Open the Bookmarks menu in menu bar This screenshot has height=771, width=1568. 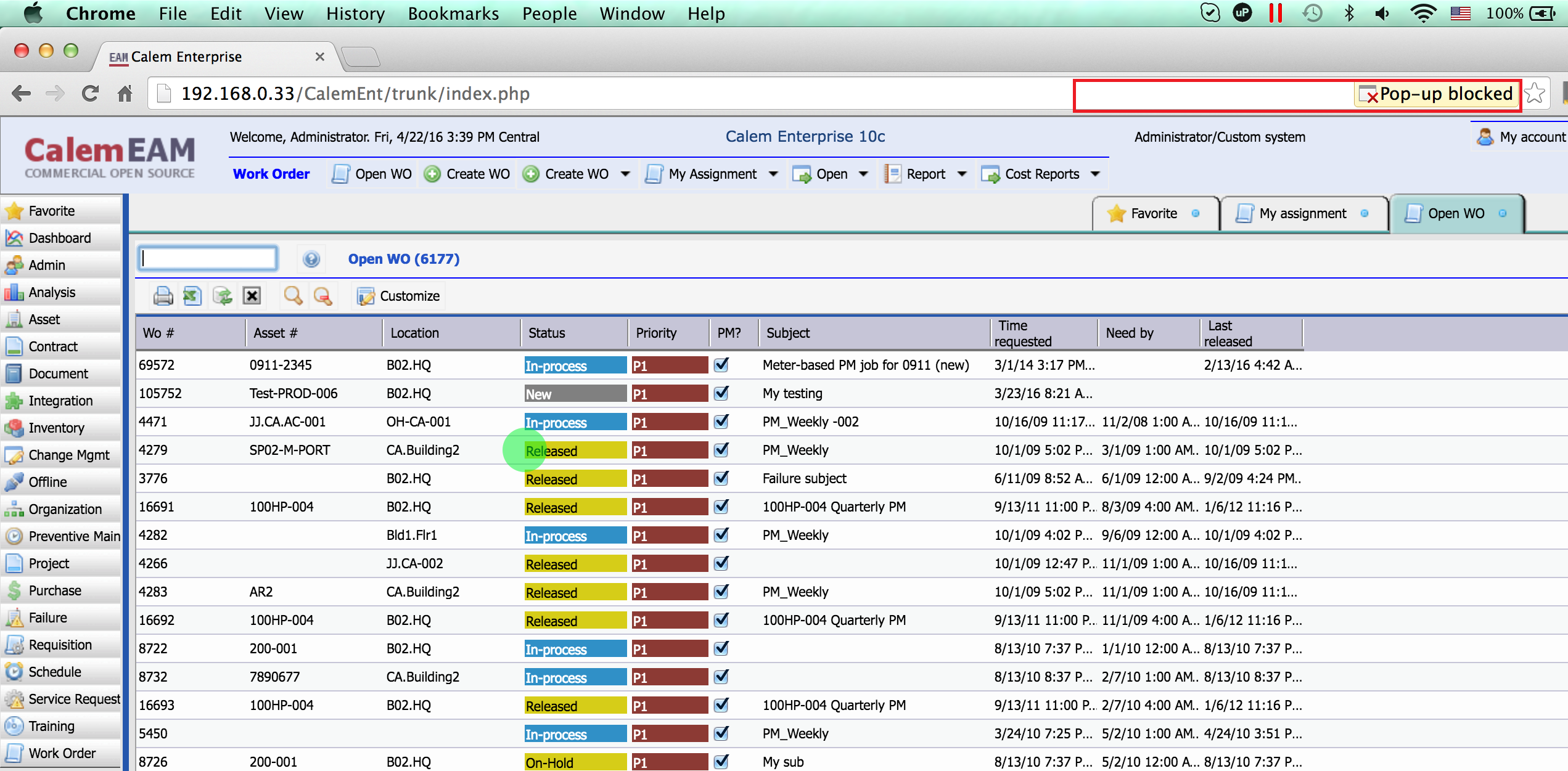point(453,14)
